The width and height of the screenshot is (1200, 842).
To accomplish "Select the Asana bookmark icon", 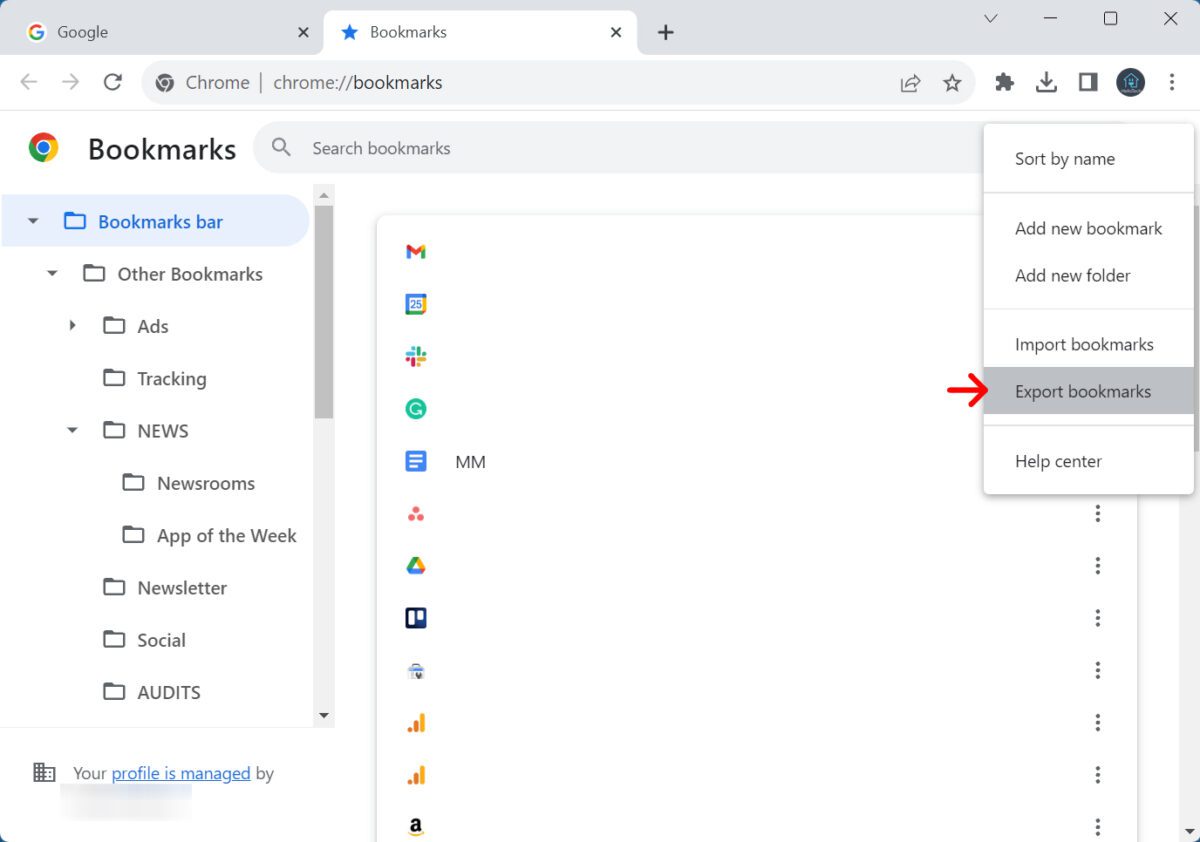I will tap(416, 513).
